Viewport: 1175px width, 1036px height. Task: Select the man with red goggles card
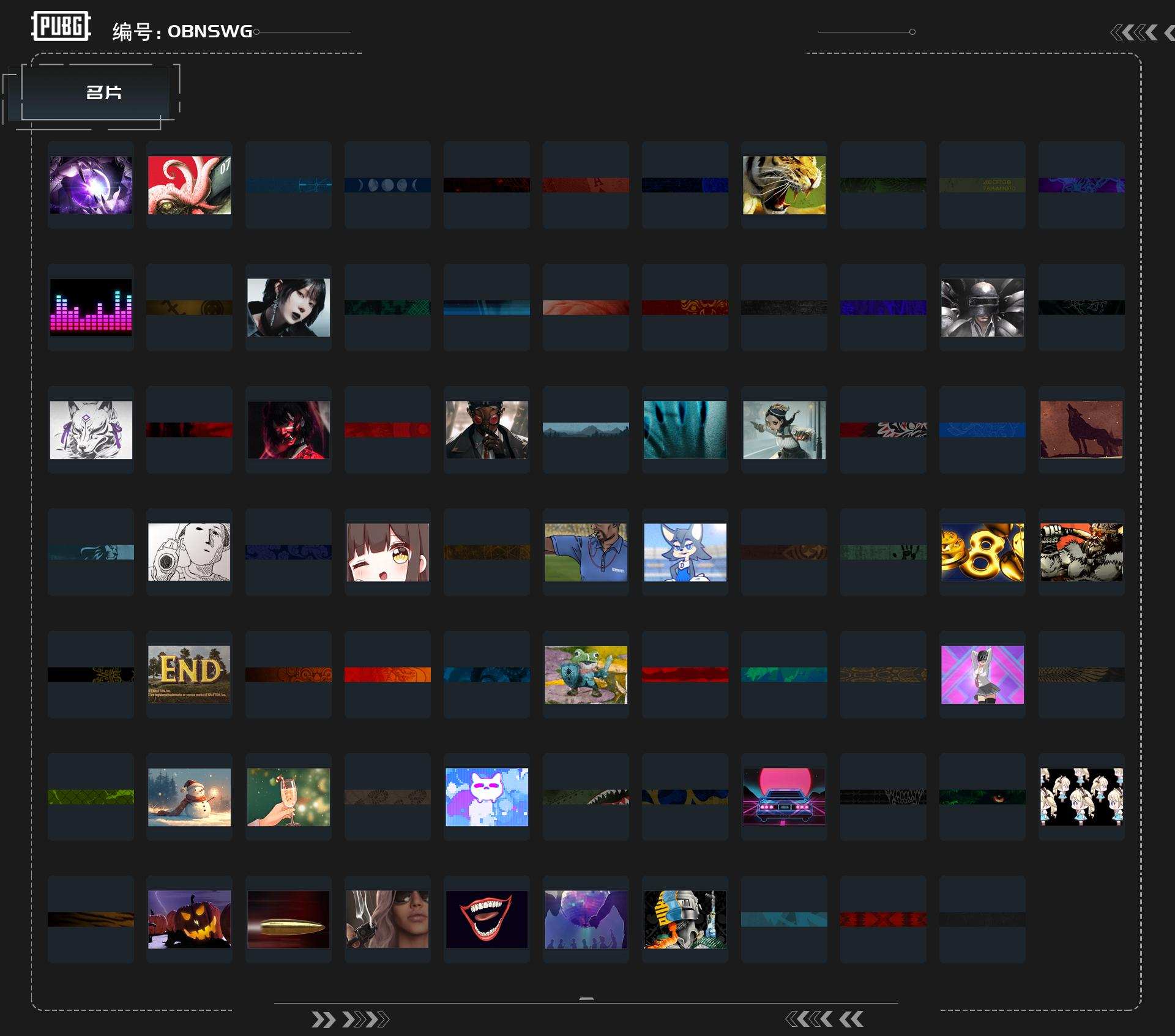[487, 430]
